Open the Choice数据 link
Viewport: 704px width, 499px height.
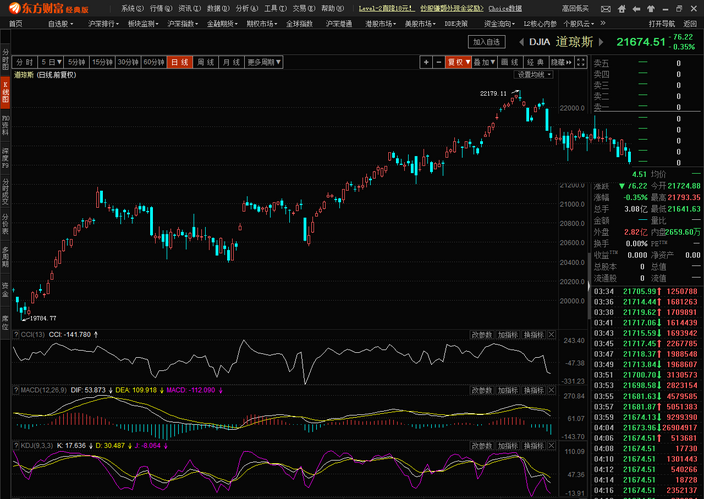[505, 9]
